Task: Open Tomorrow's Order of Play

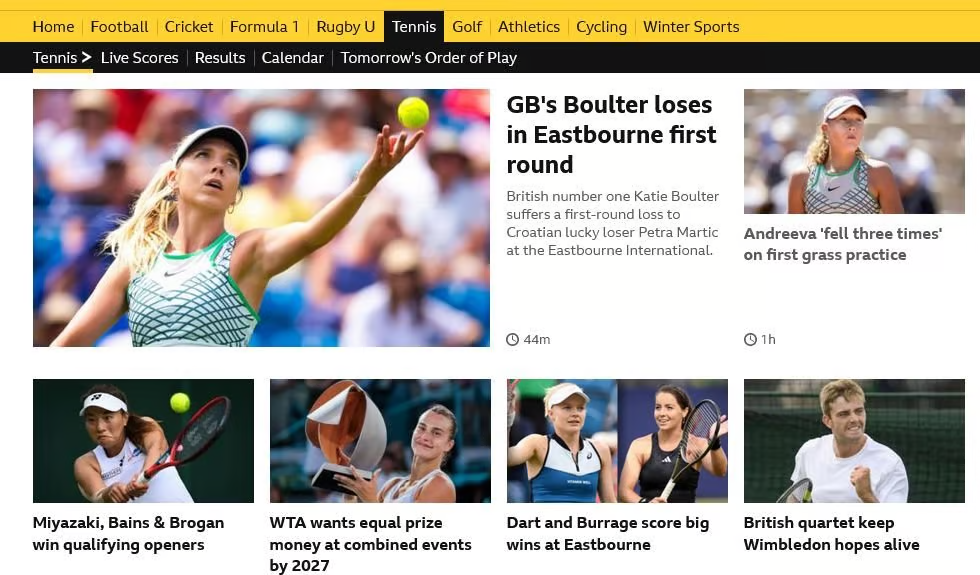Action: (429, 58)
